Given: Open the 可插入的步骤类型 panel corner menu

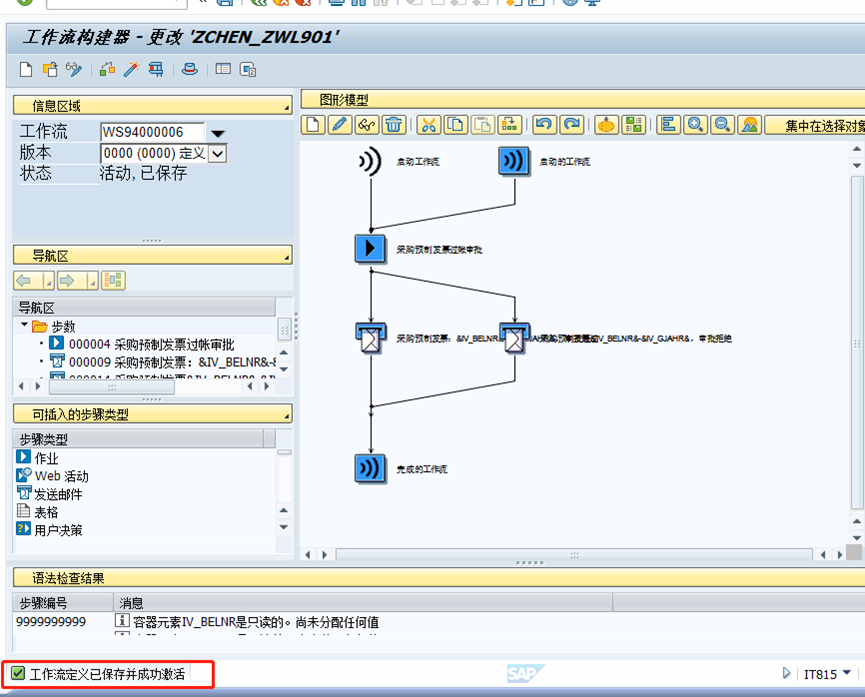Looking at the screenshot, I should point(287,417).
